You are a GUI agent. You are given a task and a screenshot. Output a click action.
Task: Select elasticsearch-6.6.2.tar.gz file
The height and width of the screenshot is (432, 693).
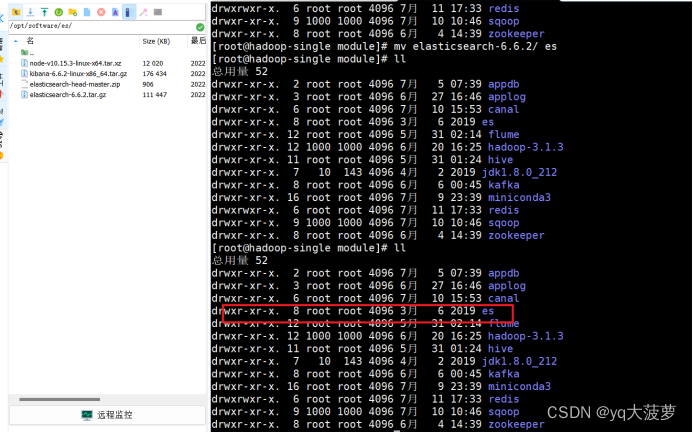68,95
